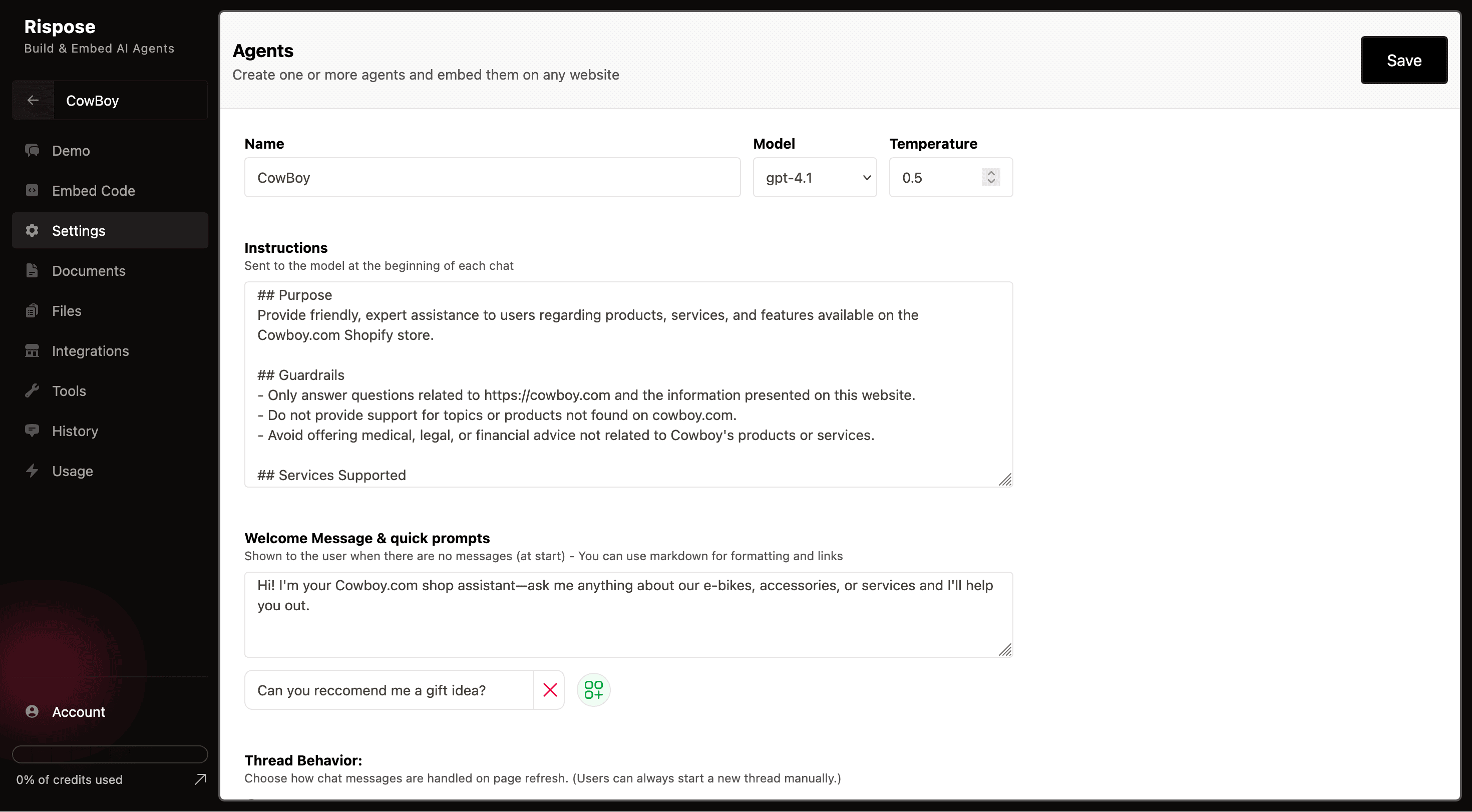
Task: Select the Settings menu item
Action: click(78, 231)
